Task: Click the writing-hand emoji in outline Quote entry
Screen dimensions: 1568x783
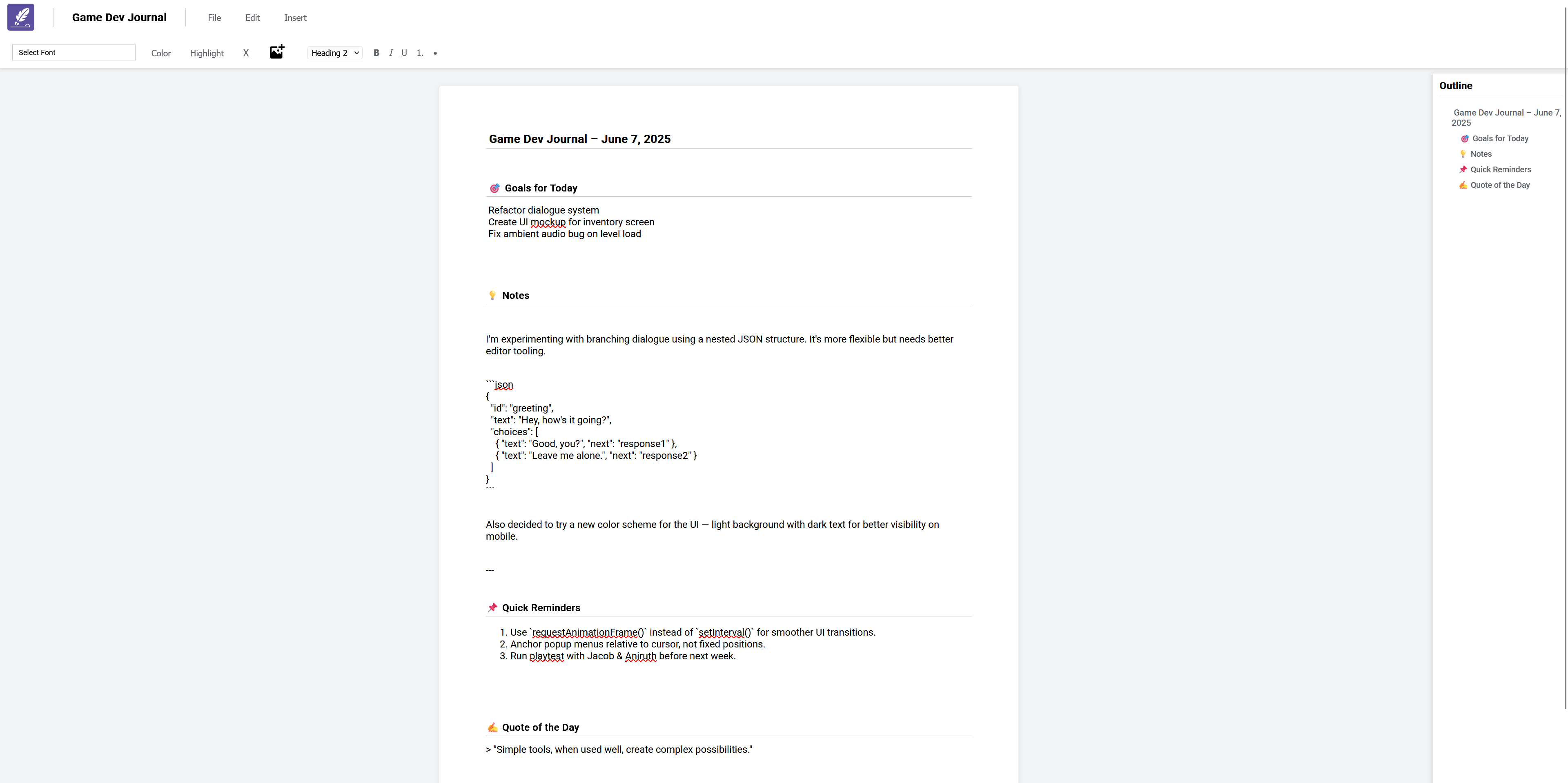Action: [1463, 185]
